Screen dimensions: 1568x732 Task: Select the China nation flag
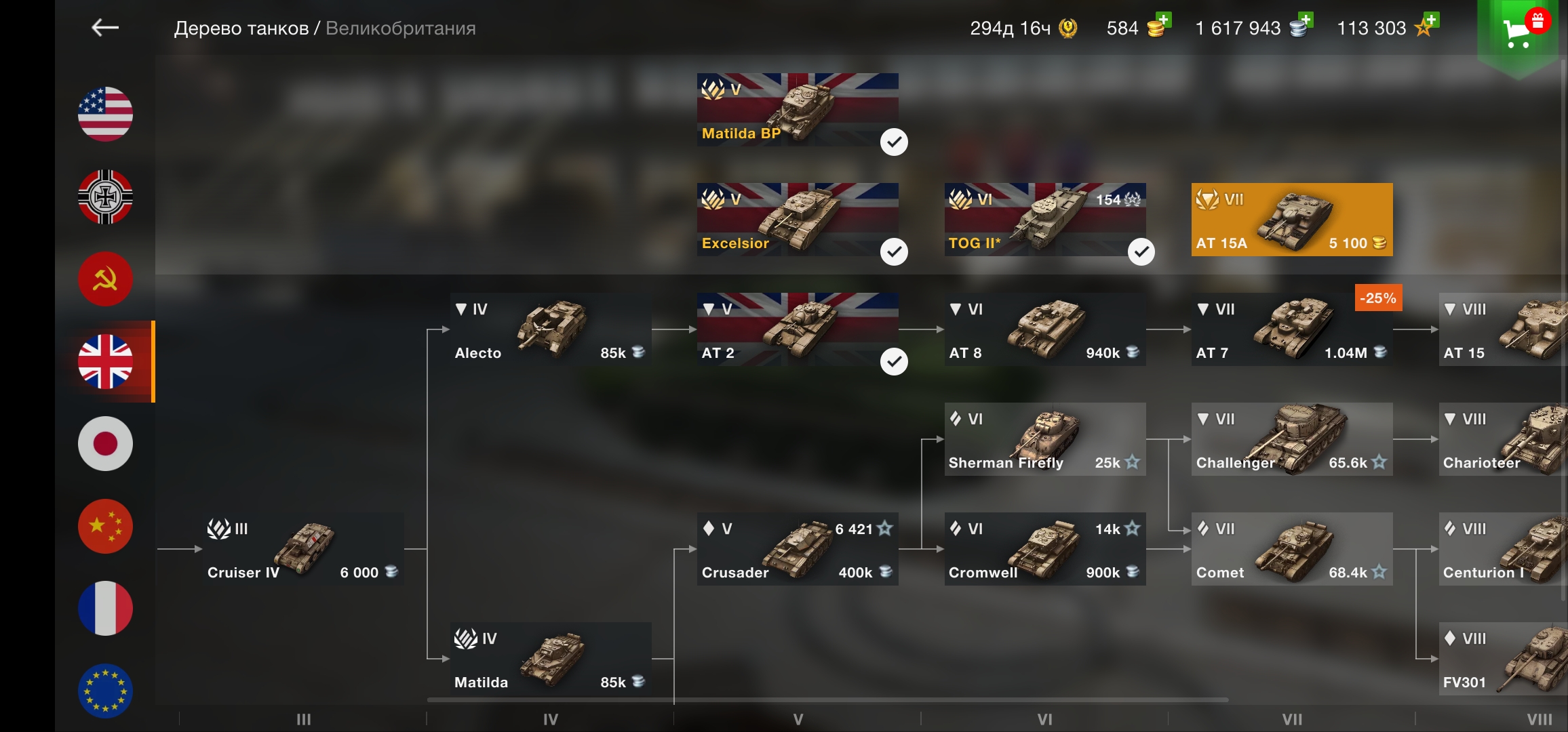[105, 526]
